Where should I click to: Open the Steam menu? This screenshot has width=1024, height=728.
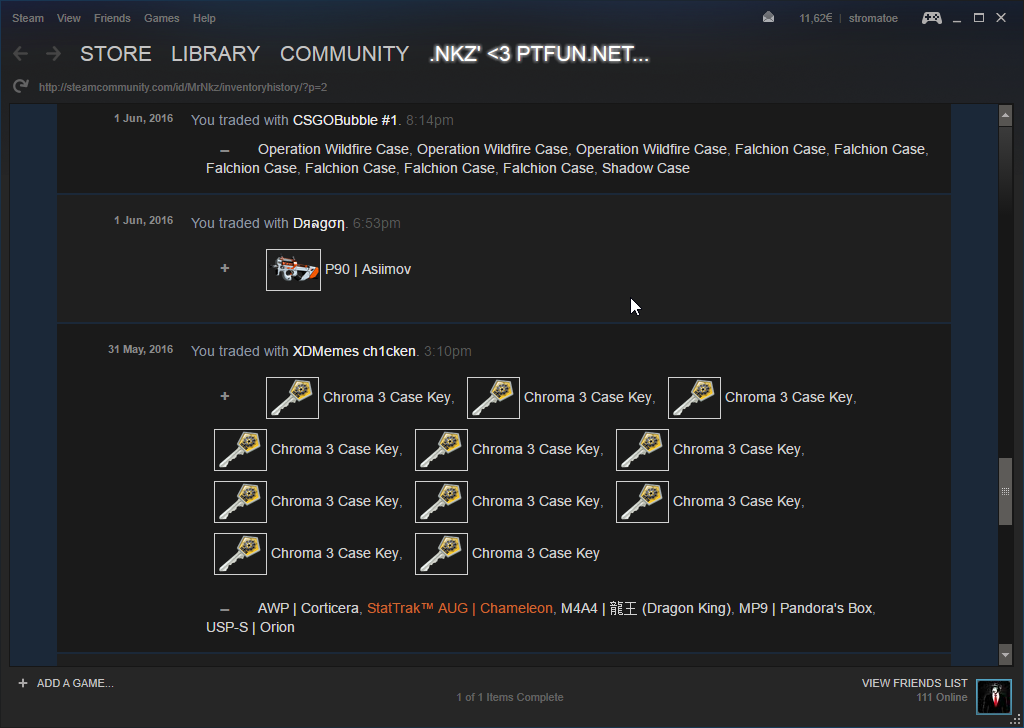tap(28, 18)
